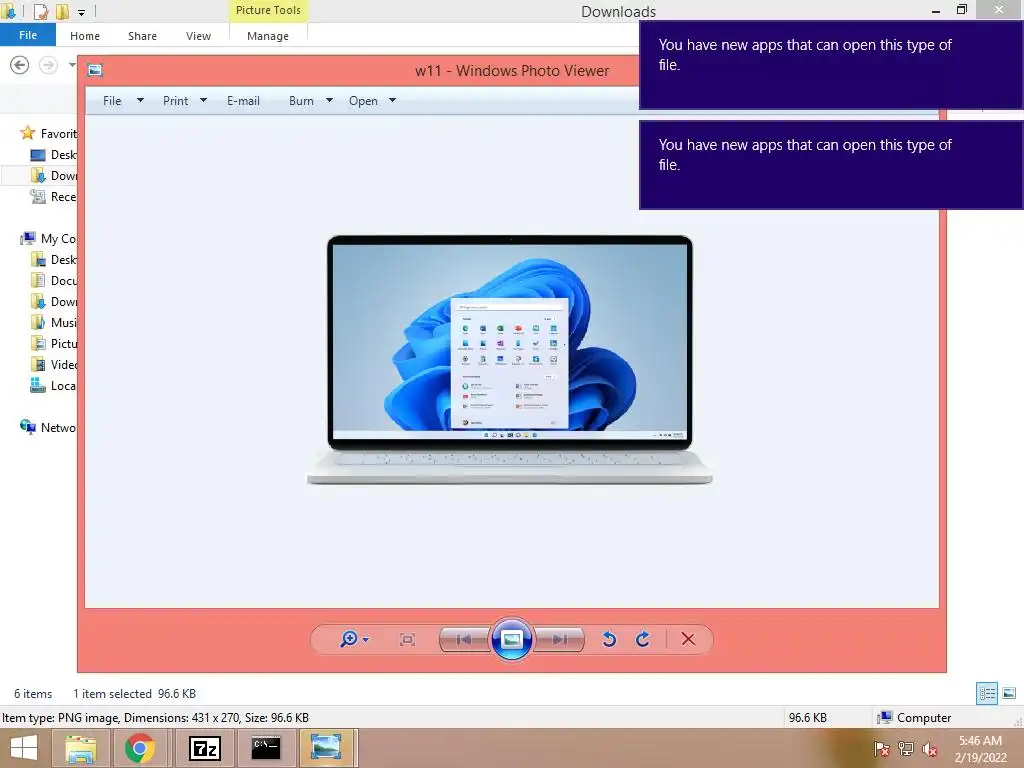Select Downloads under My Computer
This screenshot has height=768, width=1024.
(54, 301)
